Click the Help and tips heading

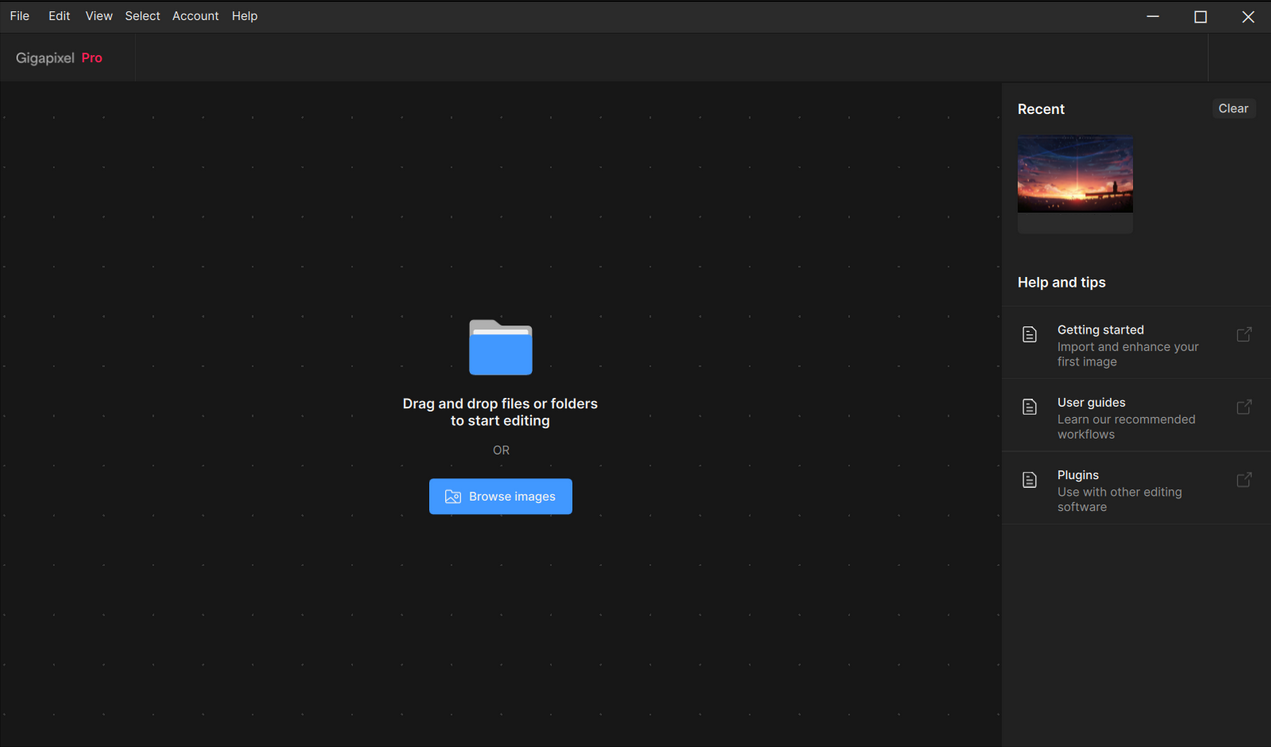click(1061, 282)
